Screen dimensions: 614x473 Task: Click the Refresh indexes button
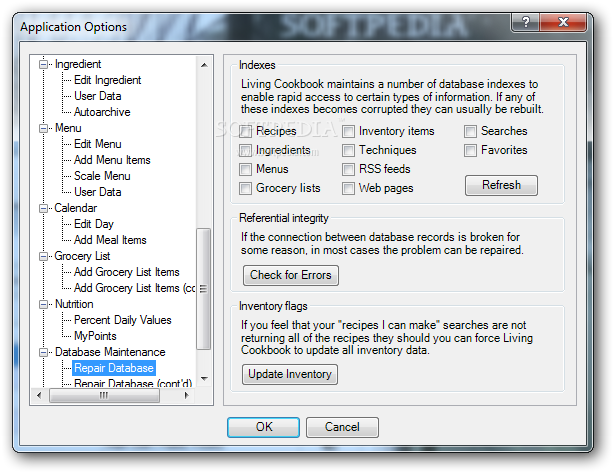(x=501, y=185)
